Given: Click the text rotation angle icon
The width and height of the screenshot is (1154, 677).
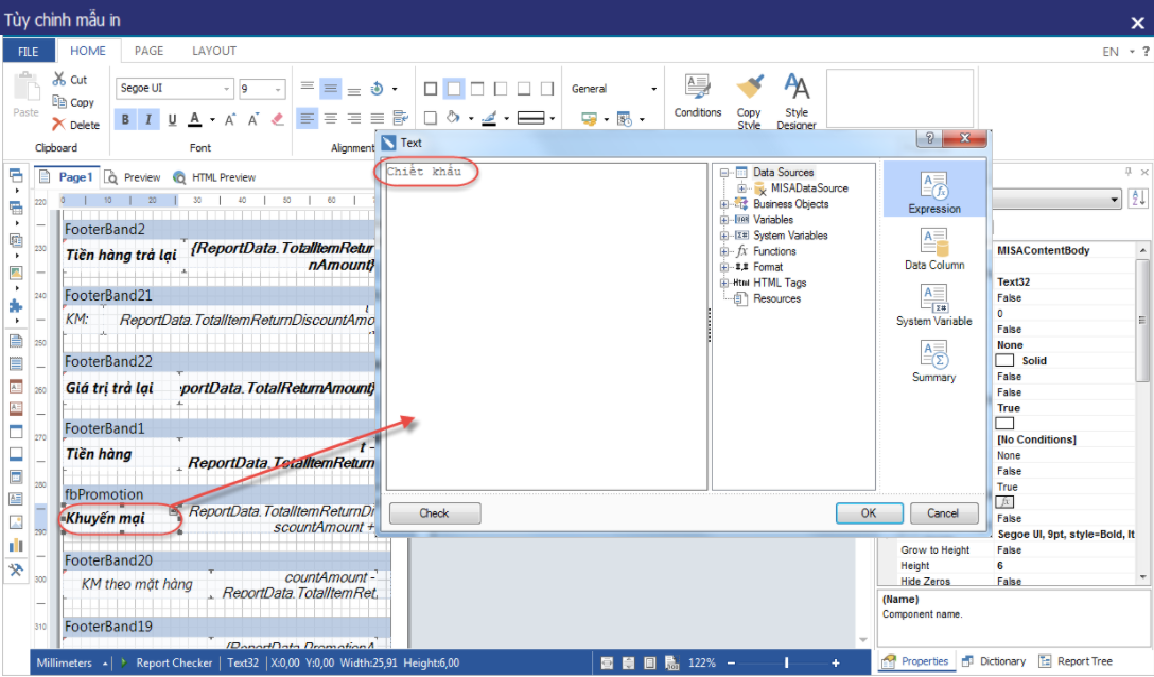Looking at the screenshot, I should [x=377, y=88].
